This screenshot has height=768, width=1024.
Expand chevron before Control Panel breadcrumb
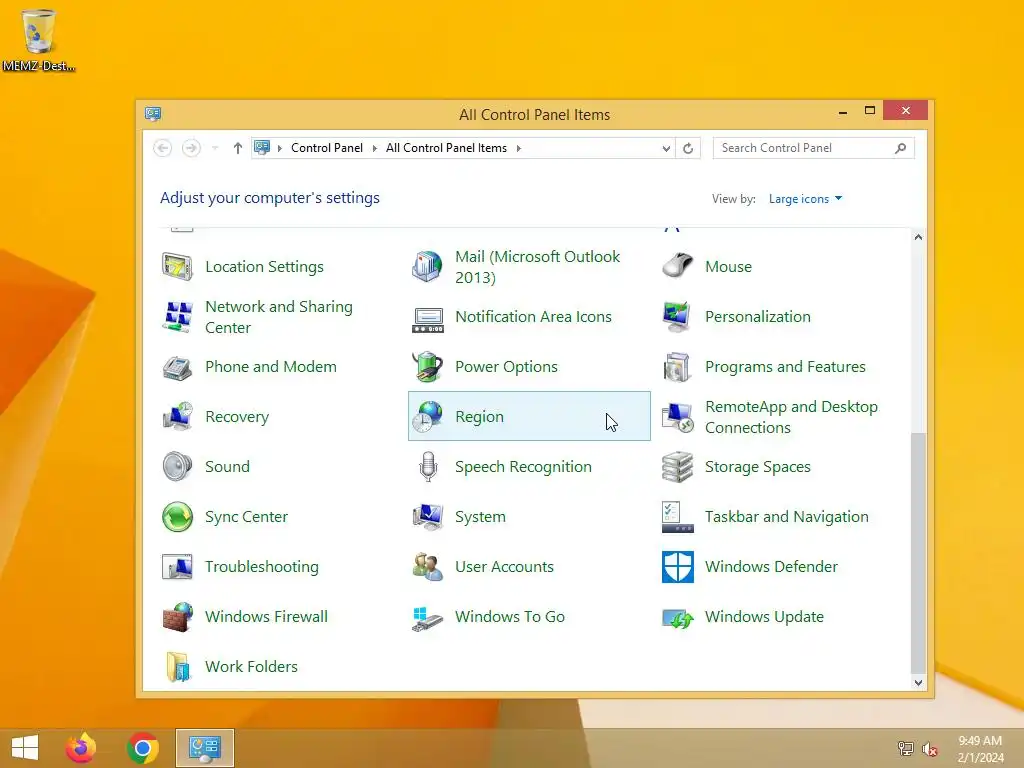pyautogui.click(x=280, y=148)
